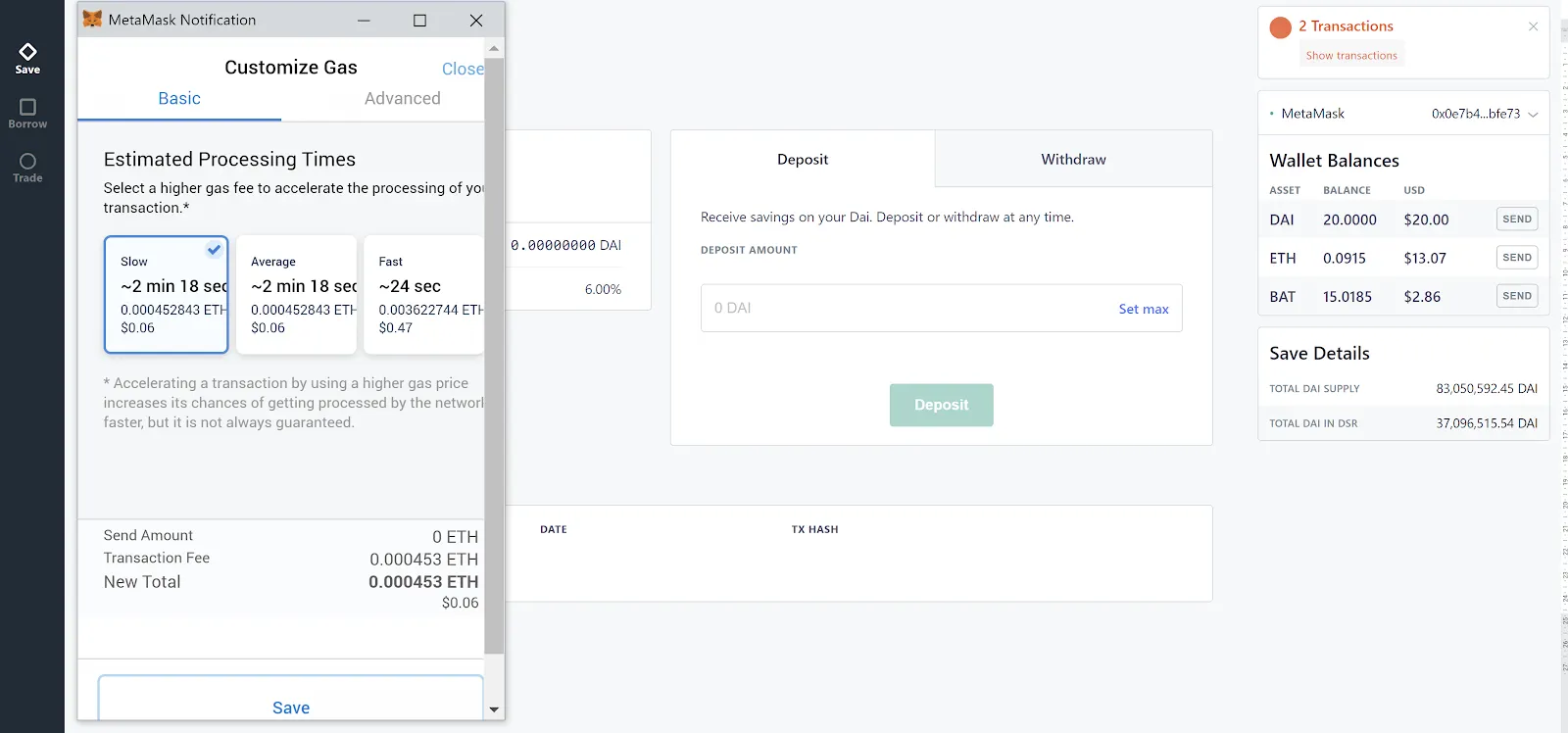The image size is (1568, 733).
Task: Expand the MetaMask account address dropdown
Action: tap(1533, 115)
